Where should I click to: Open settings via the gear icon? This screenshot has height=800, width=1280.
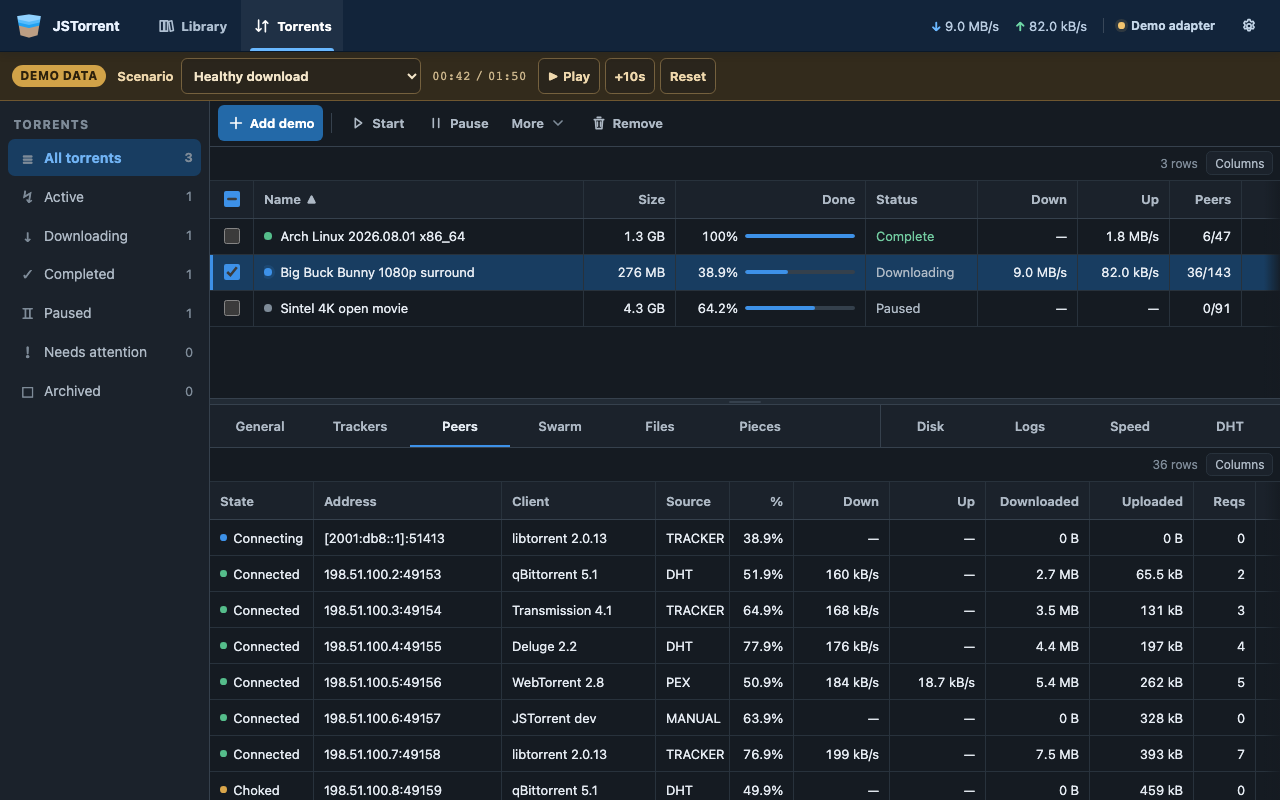click(x=1248, y=26)
